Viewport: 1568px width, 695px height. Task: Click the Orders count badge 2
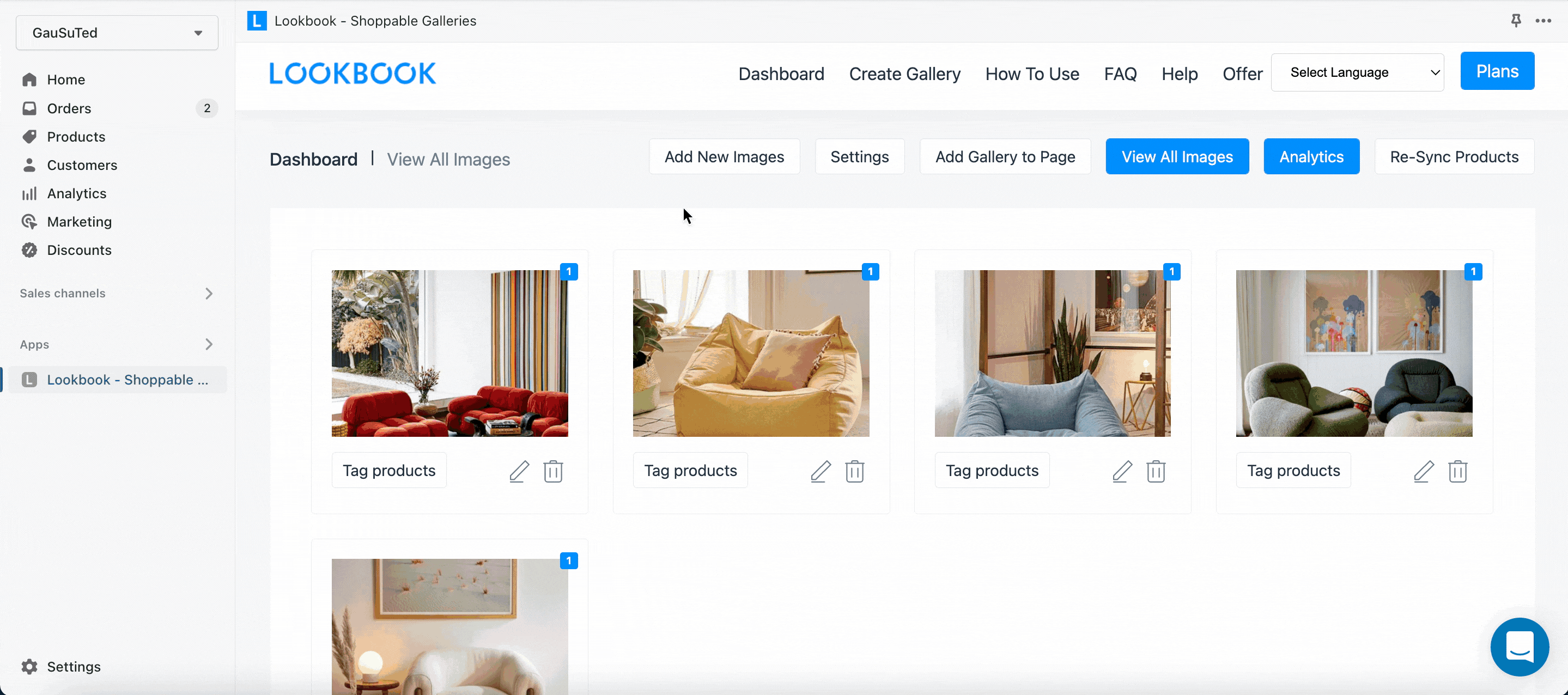pos(207,108)
